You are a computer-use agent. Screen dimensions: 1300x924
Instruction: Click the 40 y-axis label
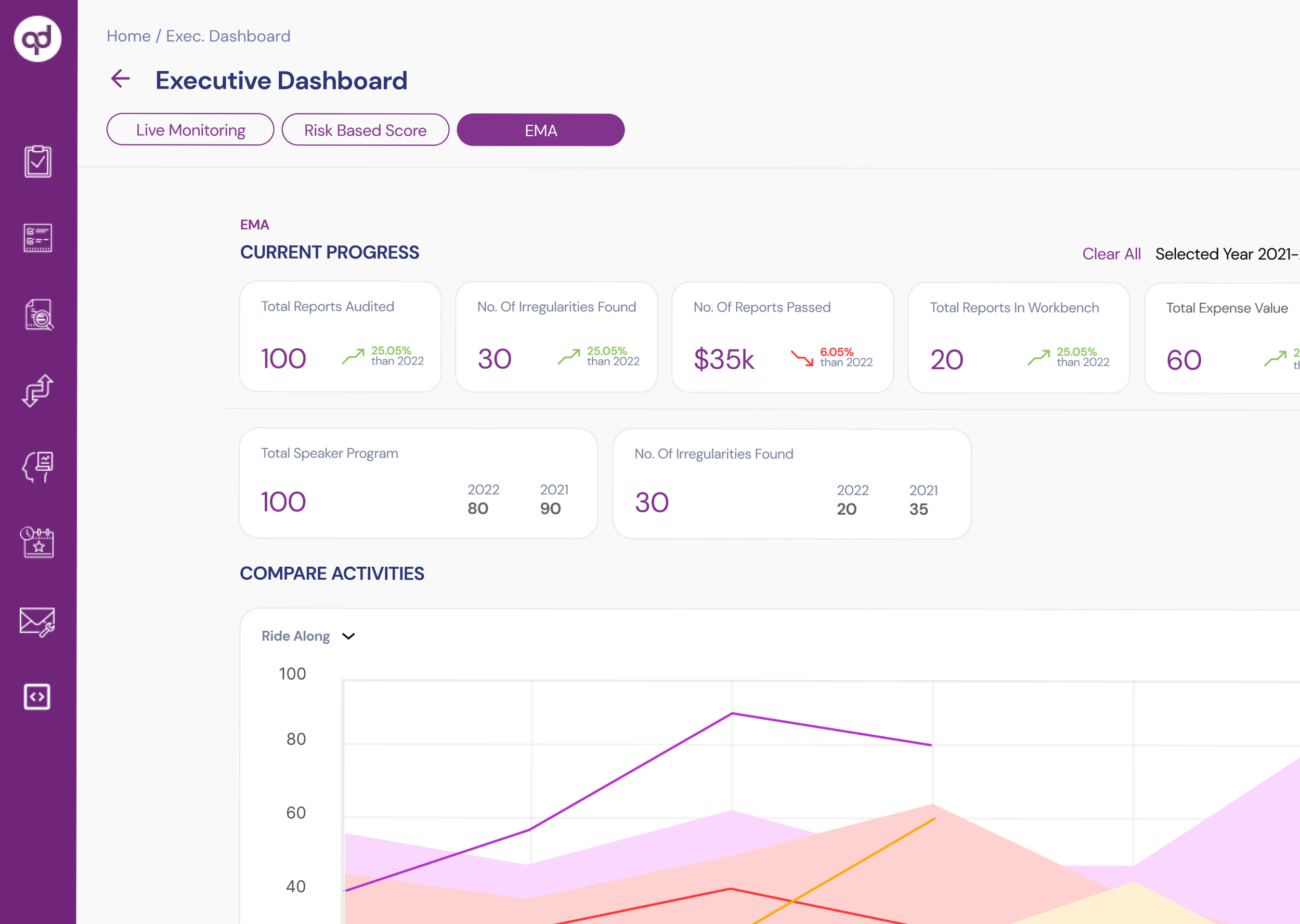pyautogui.click(x=296, y=886)
